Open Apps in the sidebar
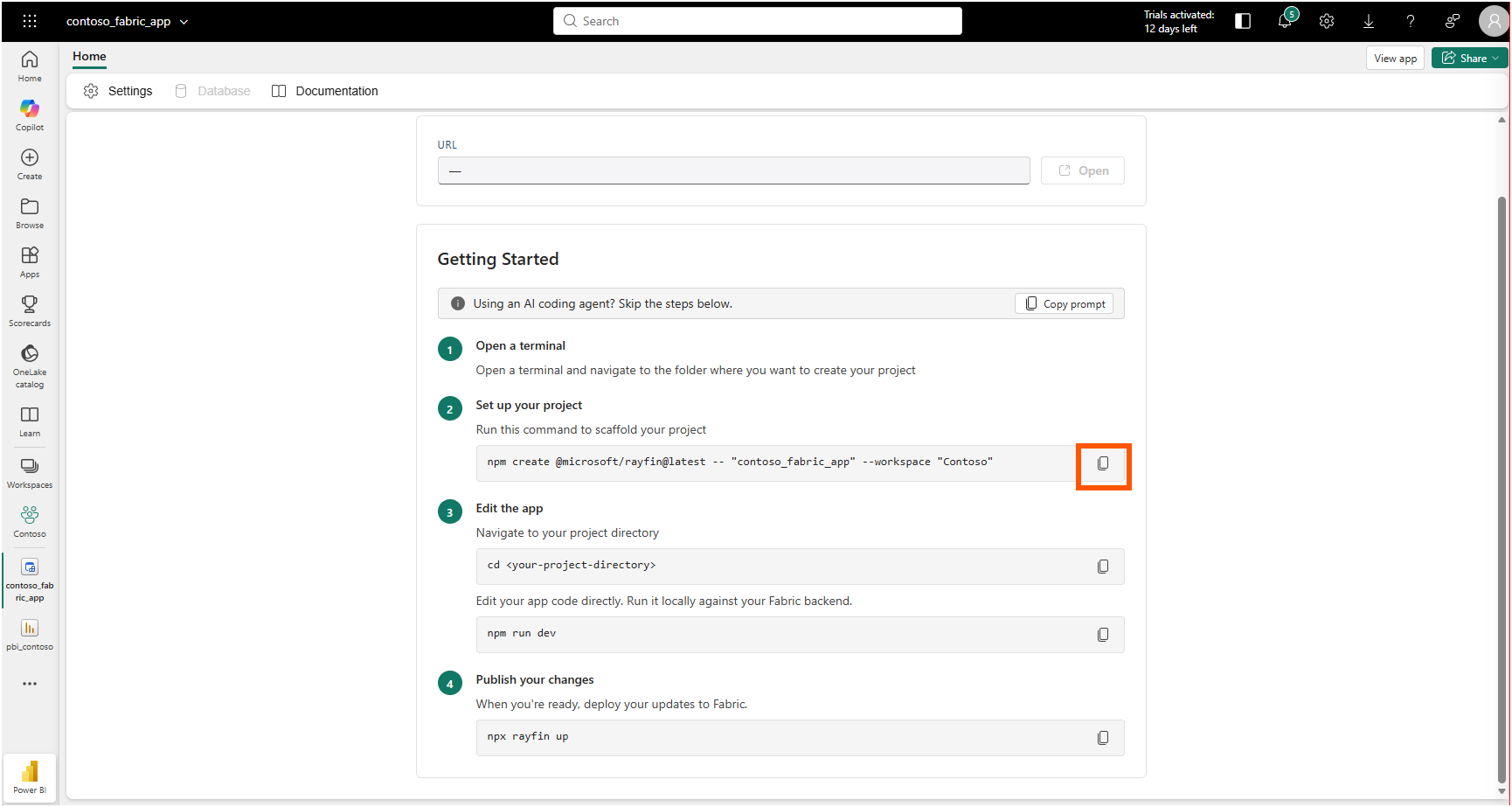The height and width of the screenshot is (807, 1512). [30, 262]
